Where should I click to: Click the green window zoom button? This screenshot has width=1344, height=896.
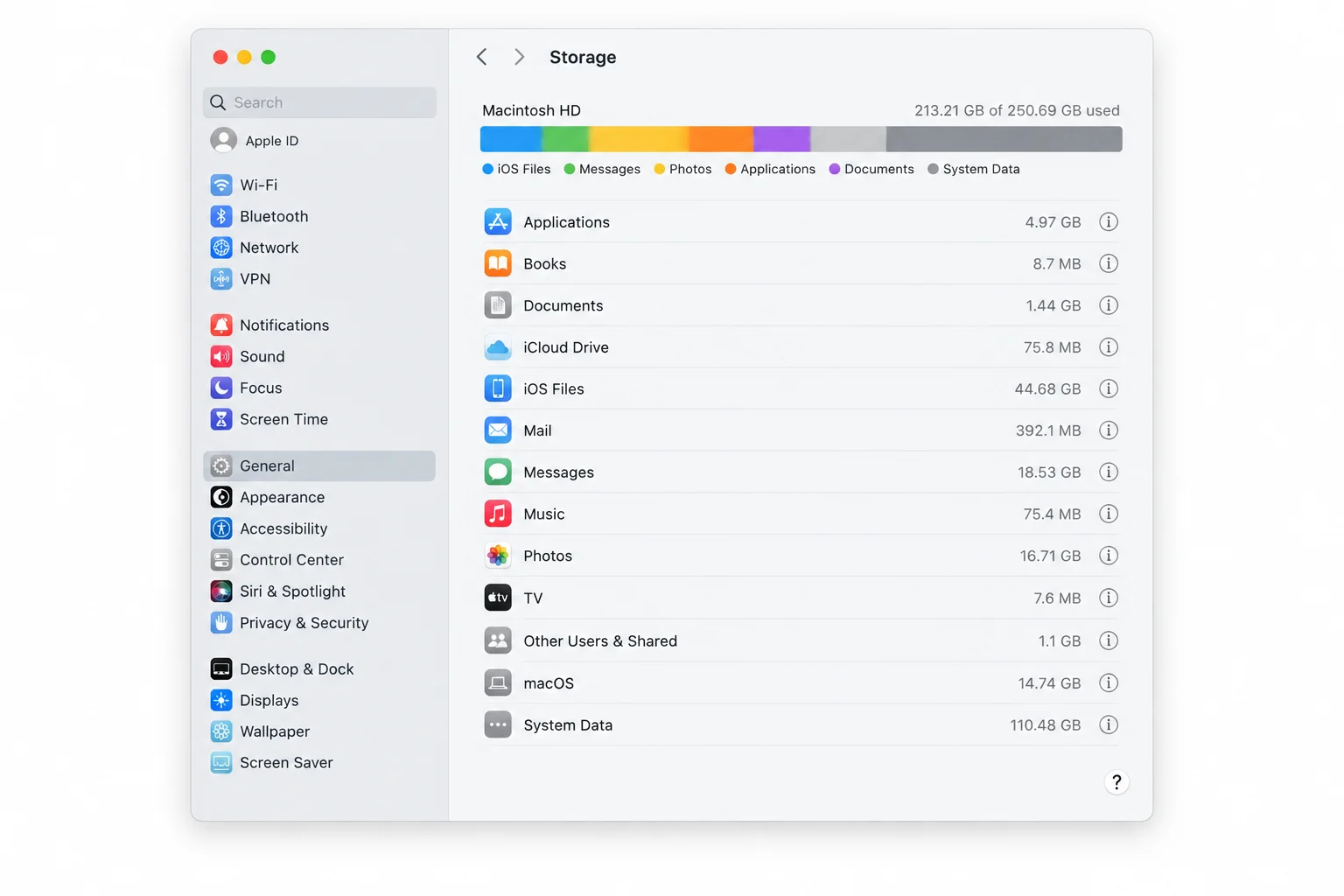[x=269, y=57]
